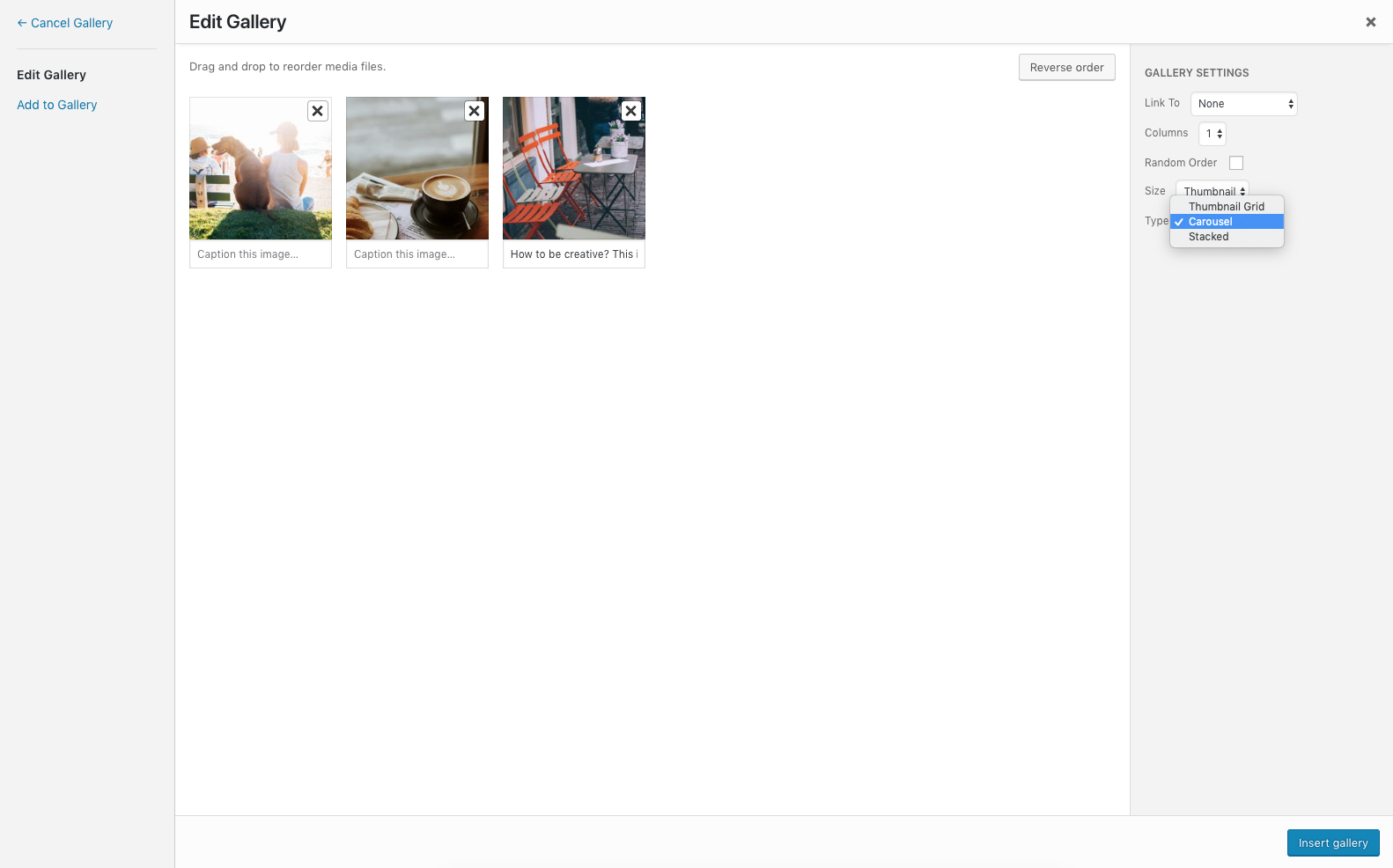
Task: Click the 'How to be creative?' caption field
Action: tap(574, 254)
